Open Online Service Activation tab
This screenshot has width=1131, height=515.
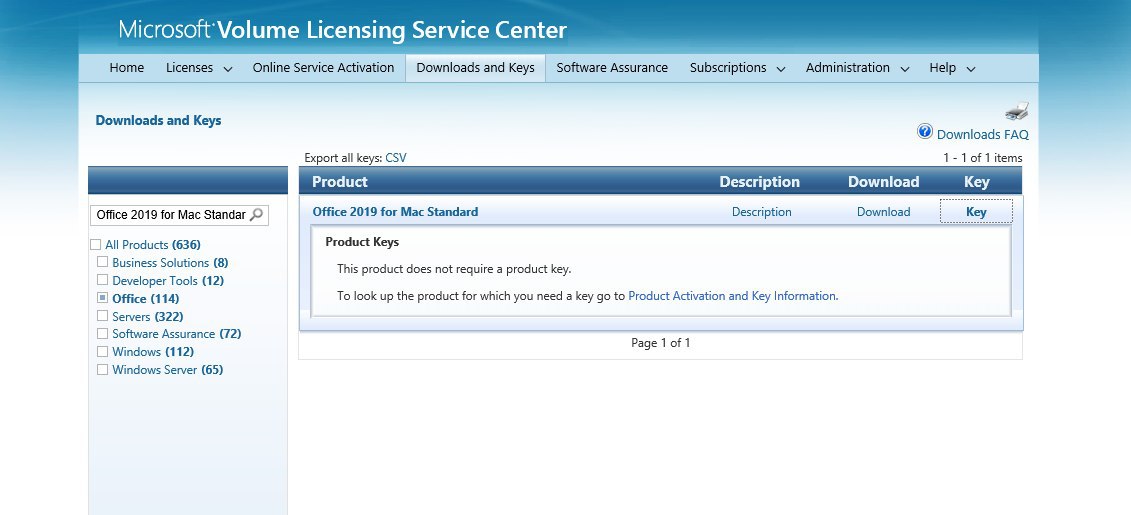(x=323, y=68)
